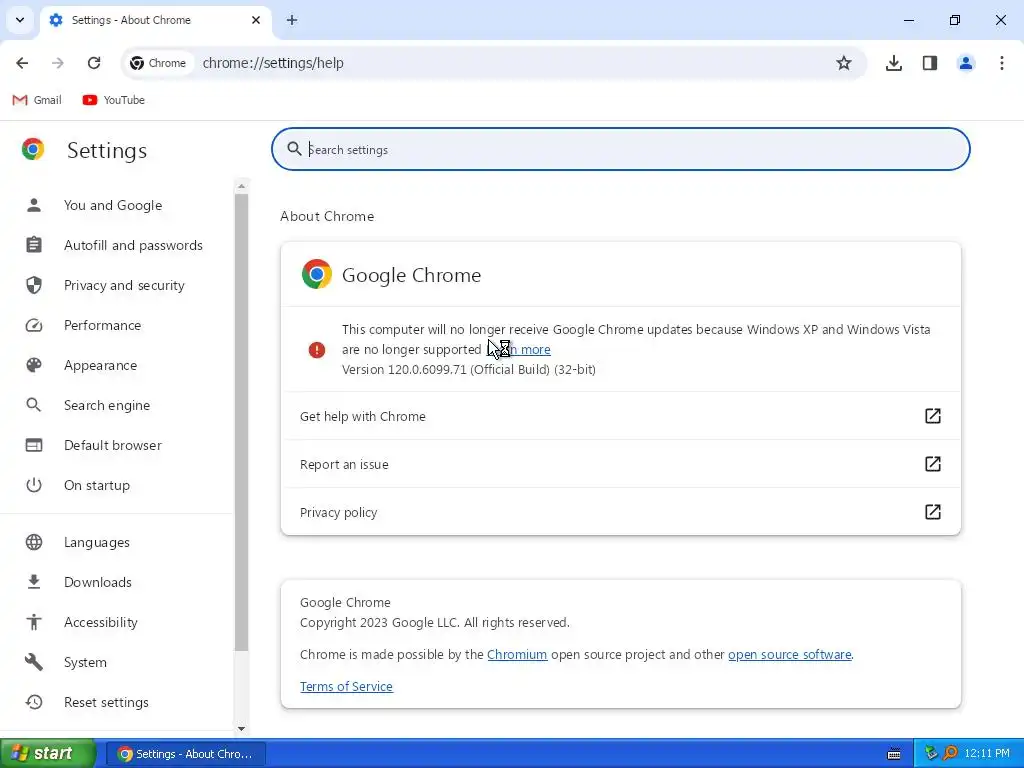Click the magnifier tray icon
The width and height of the screenshot is (1024, 768).
point(950,754)
